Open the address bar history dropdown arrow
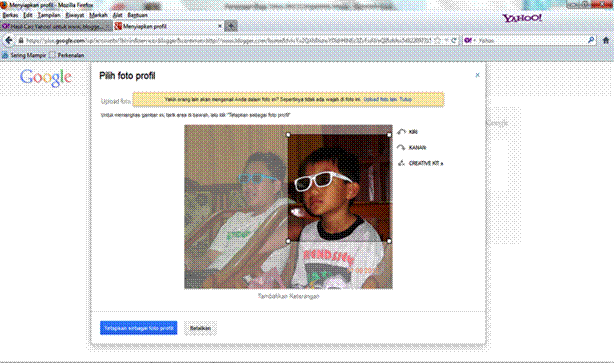This screenshot has height=364, width=615. [x=446, y=40]
